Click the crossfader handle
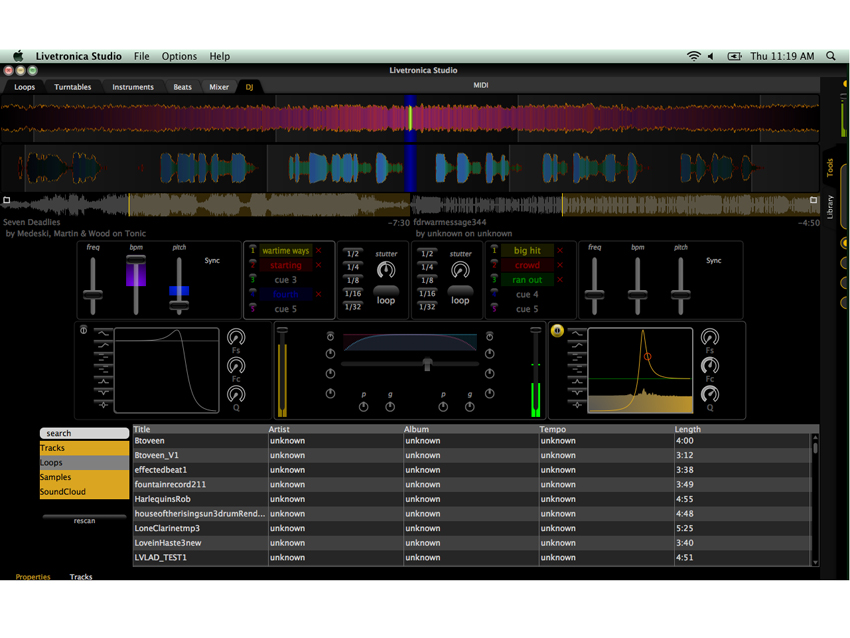Screen dimensions: 850x638 (427, 364)
